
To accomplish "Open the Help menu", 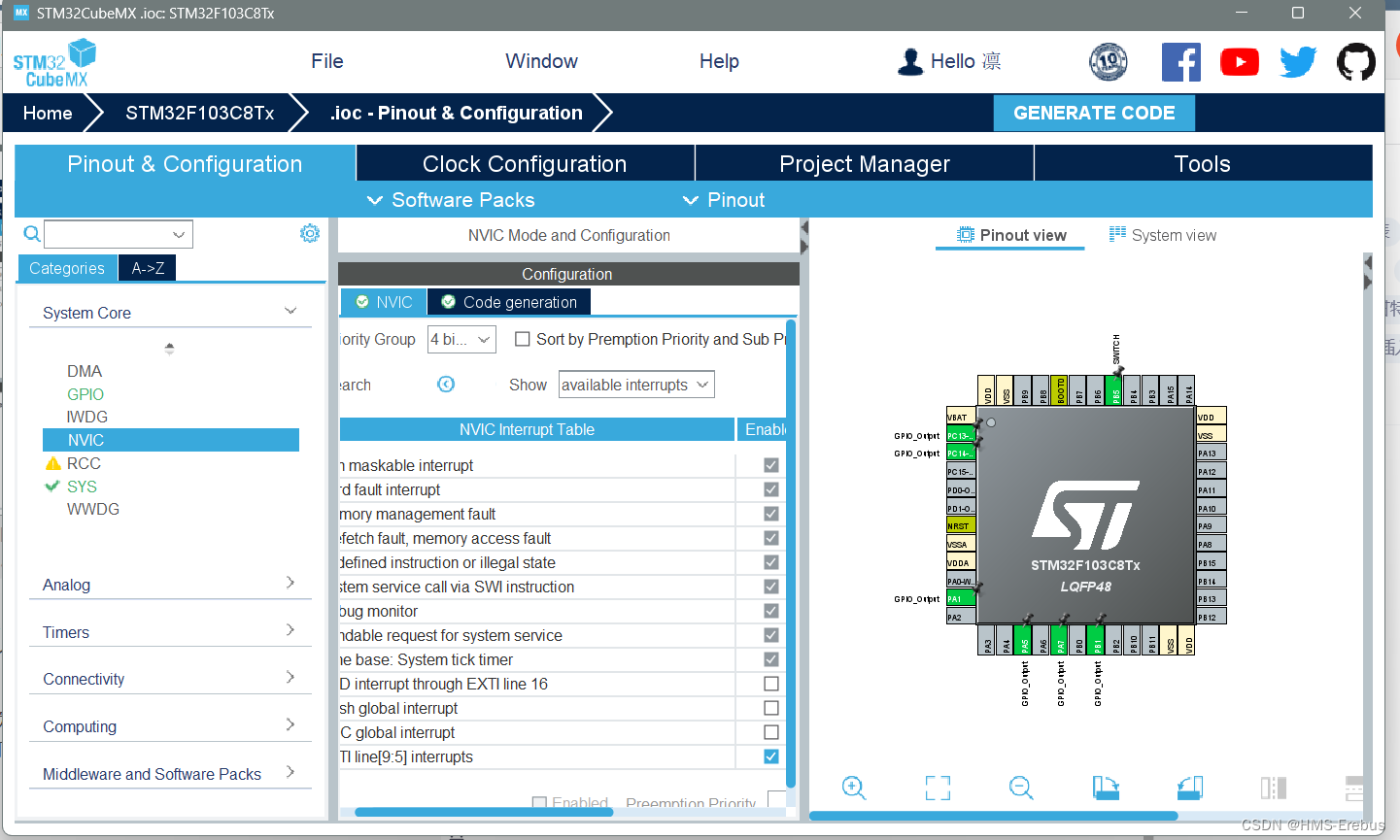I will tap(719, 61).
